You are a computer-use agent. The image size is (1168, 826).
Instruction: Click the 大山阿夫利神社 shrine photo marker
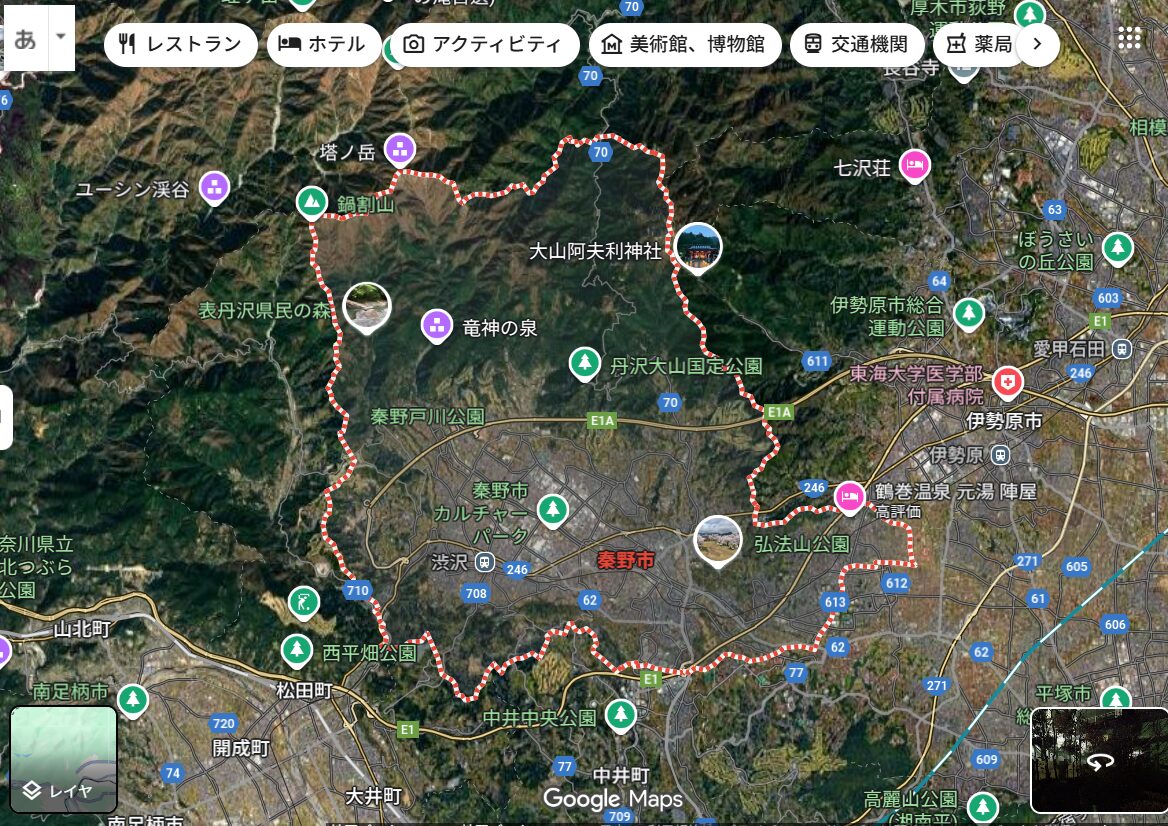[x=698, y=247]
